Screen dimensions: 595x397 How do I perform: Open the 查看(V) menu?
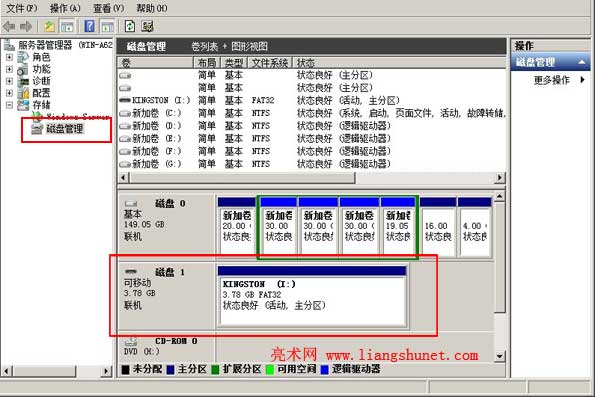[x=109, y=8]
